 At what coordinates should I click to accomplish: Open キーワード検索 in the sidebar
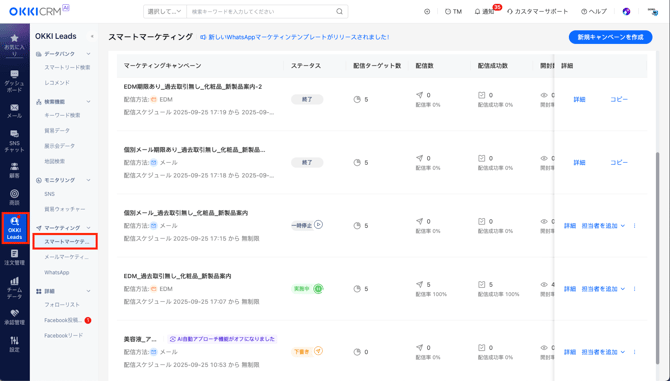(x=62, y=115)
